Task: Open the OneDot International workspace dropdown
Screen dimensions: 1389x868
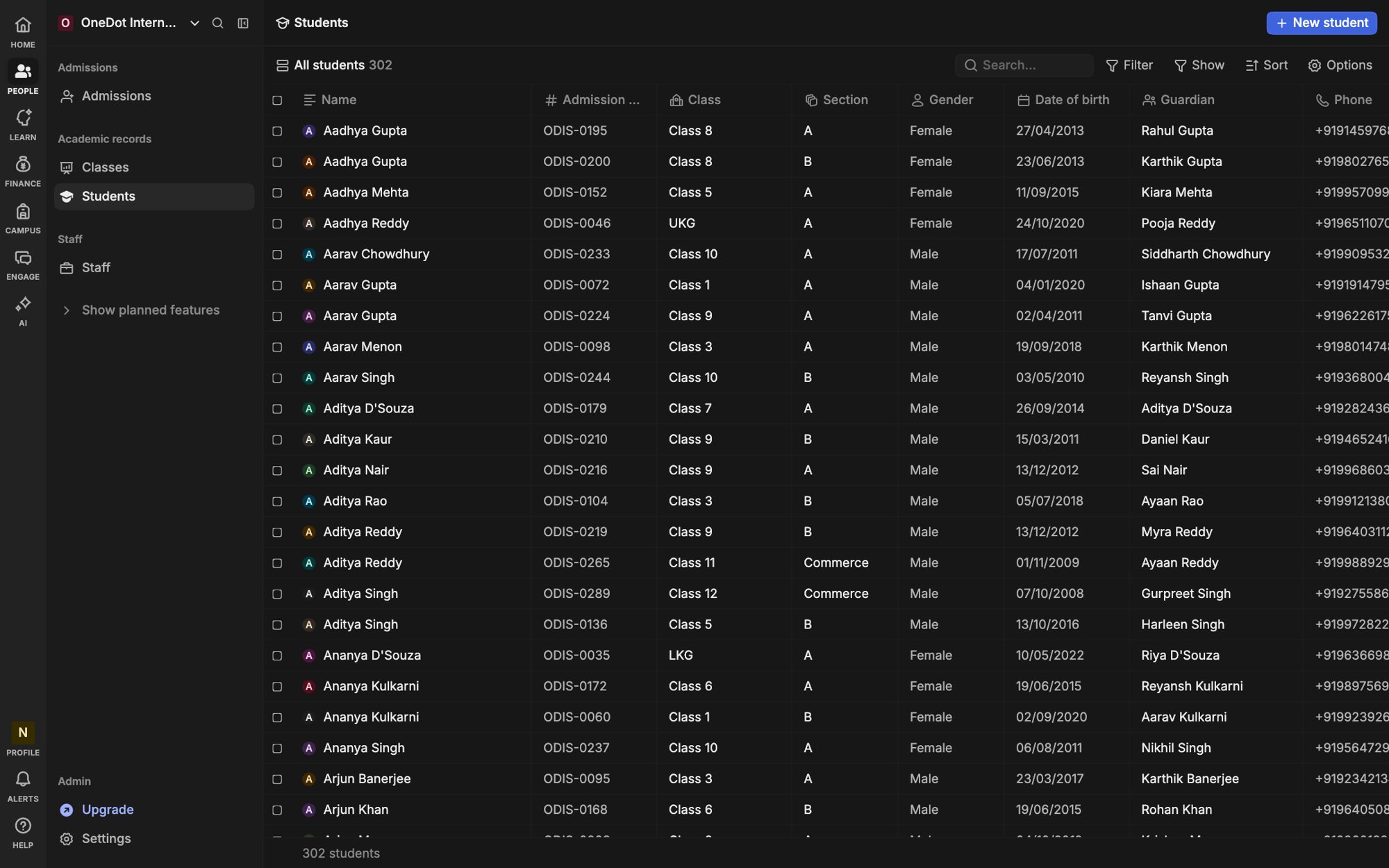Action: (129, 23)
